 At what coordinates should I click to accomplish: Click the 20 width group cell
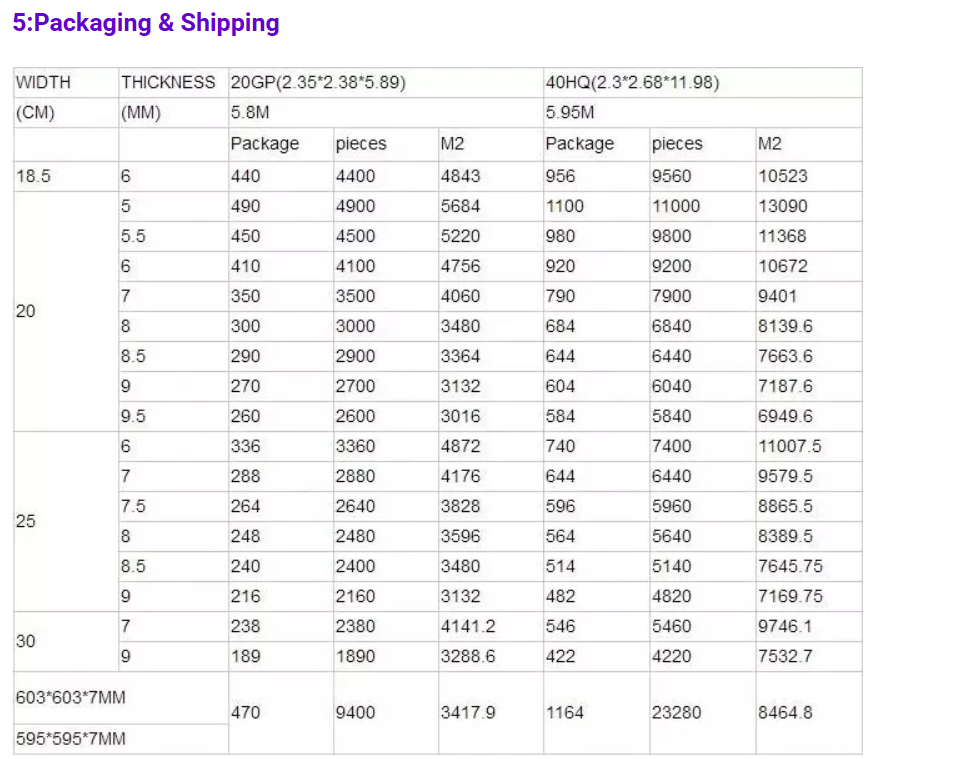(66, 311)
